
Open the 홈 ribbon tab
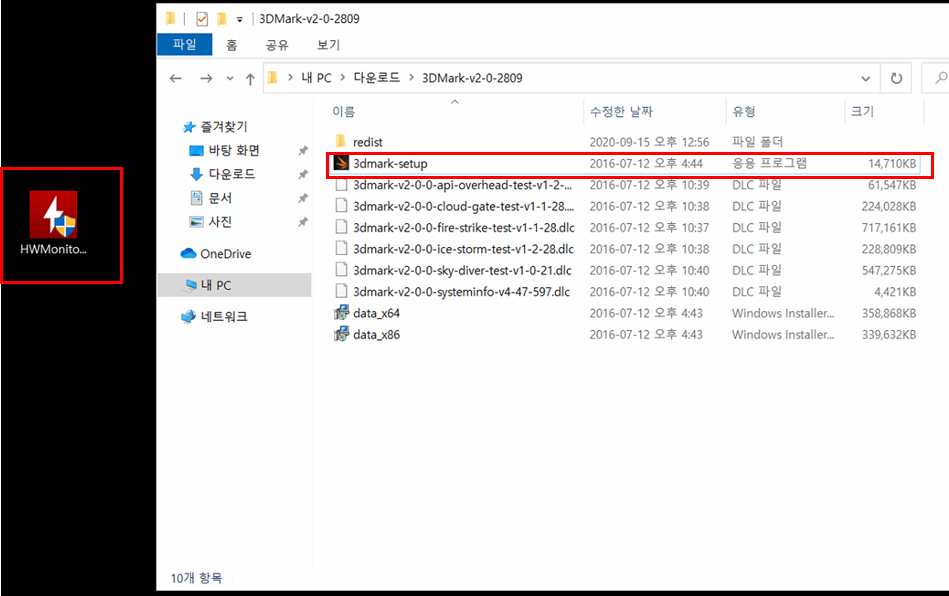232,45
